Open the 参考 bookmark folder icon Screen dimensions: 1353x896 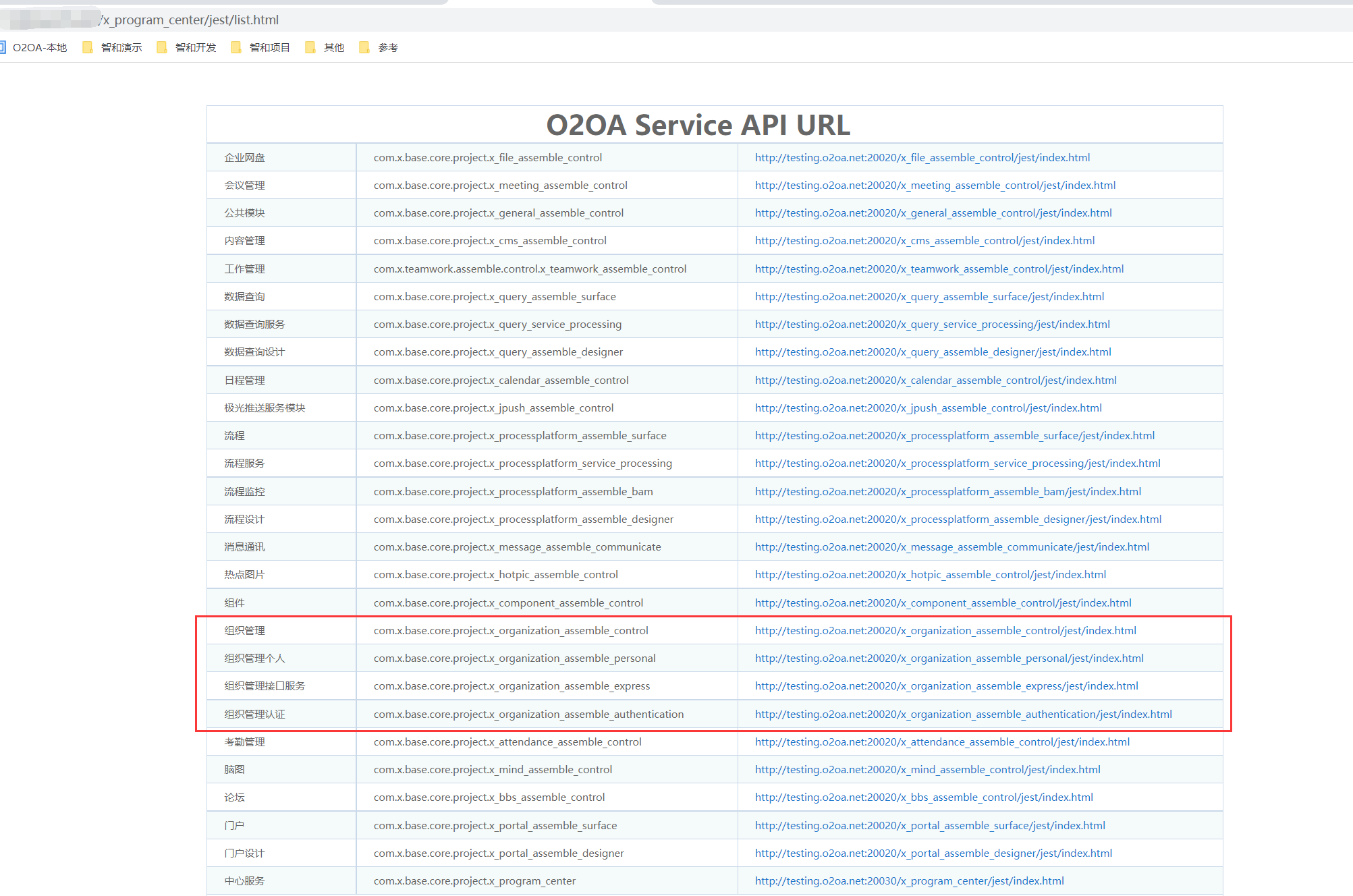click(x=364, y=47)
